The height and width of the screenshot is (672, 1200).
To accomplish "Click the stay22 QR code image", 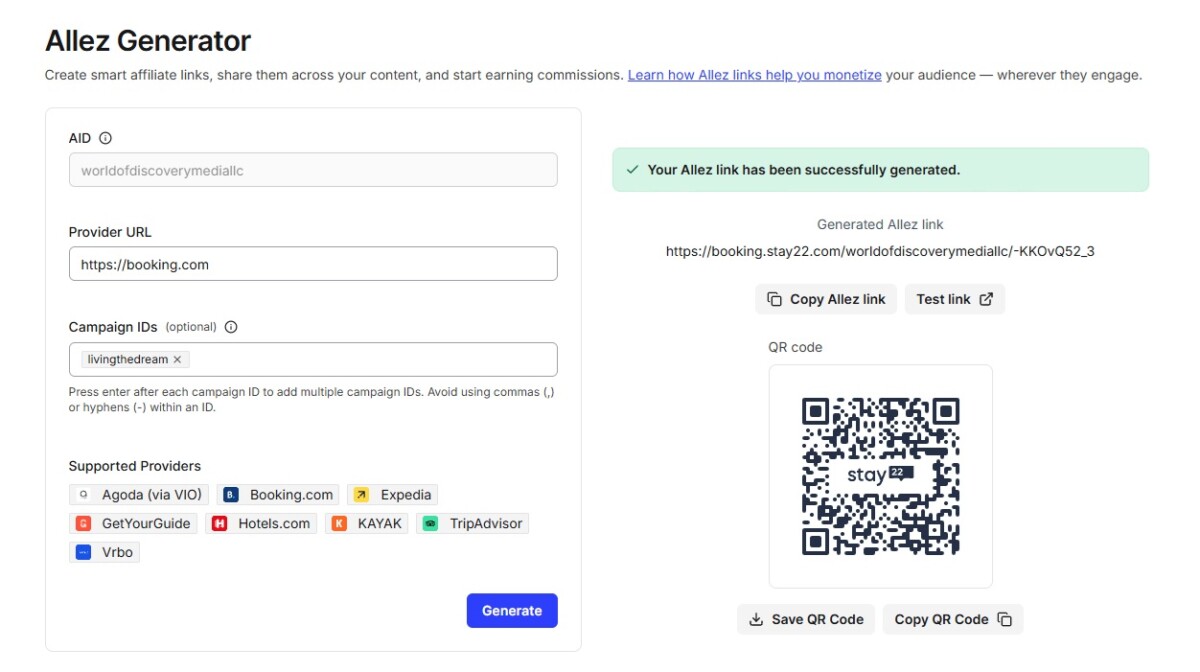I will [x=880, y=476].
